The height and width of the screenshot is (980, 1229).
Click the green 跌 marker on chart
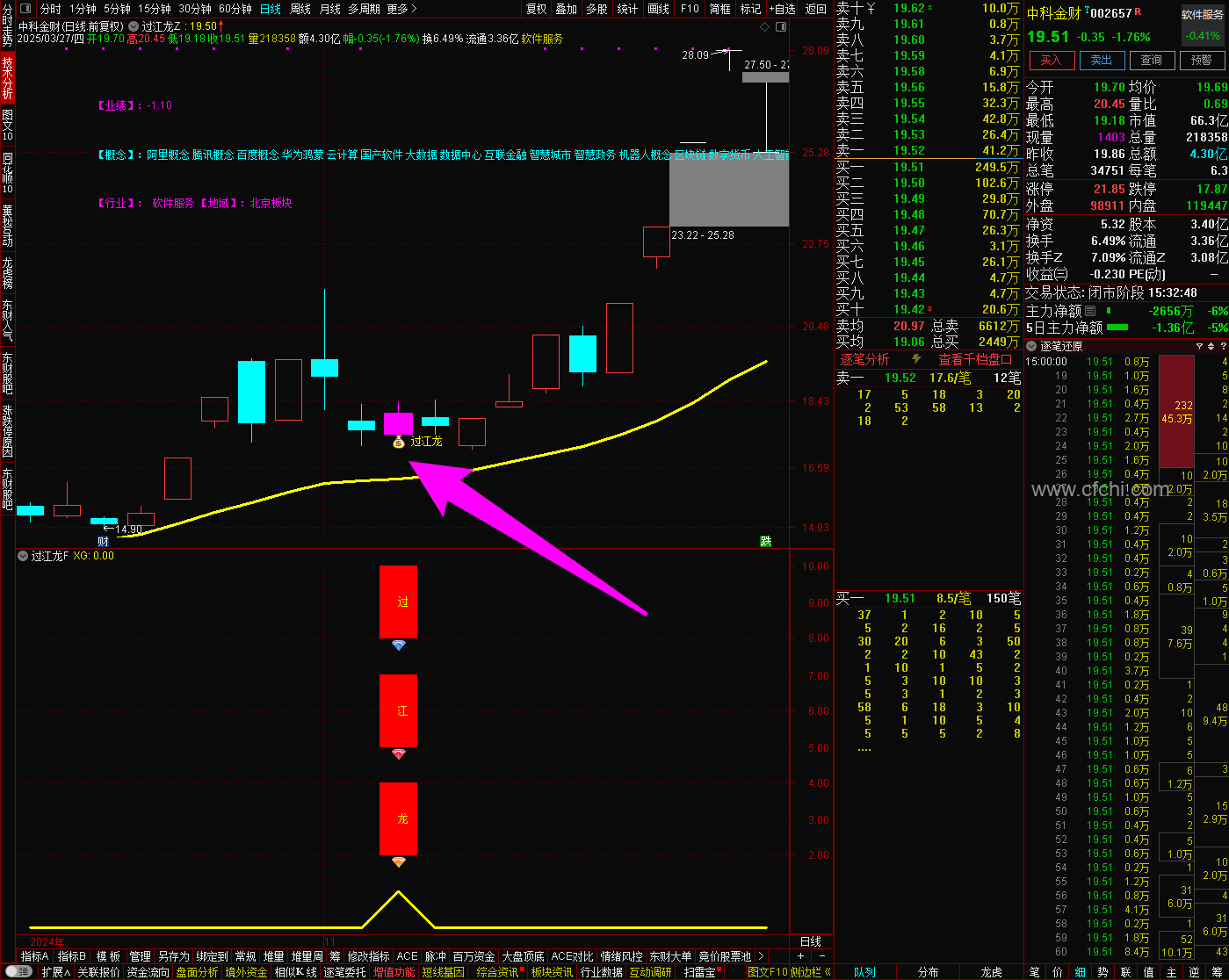(766, 542)
